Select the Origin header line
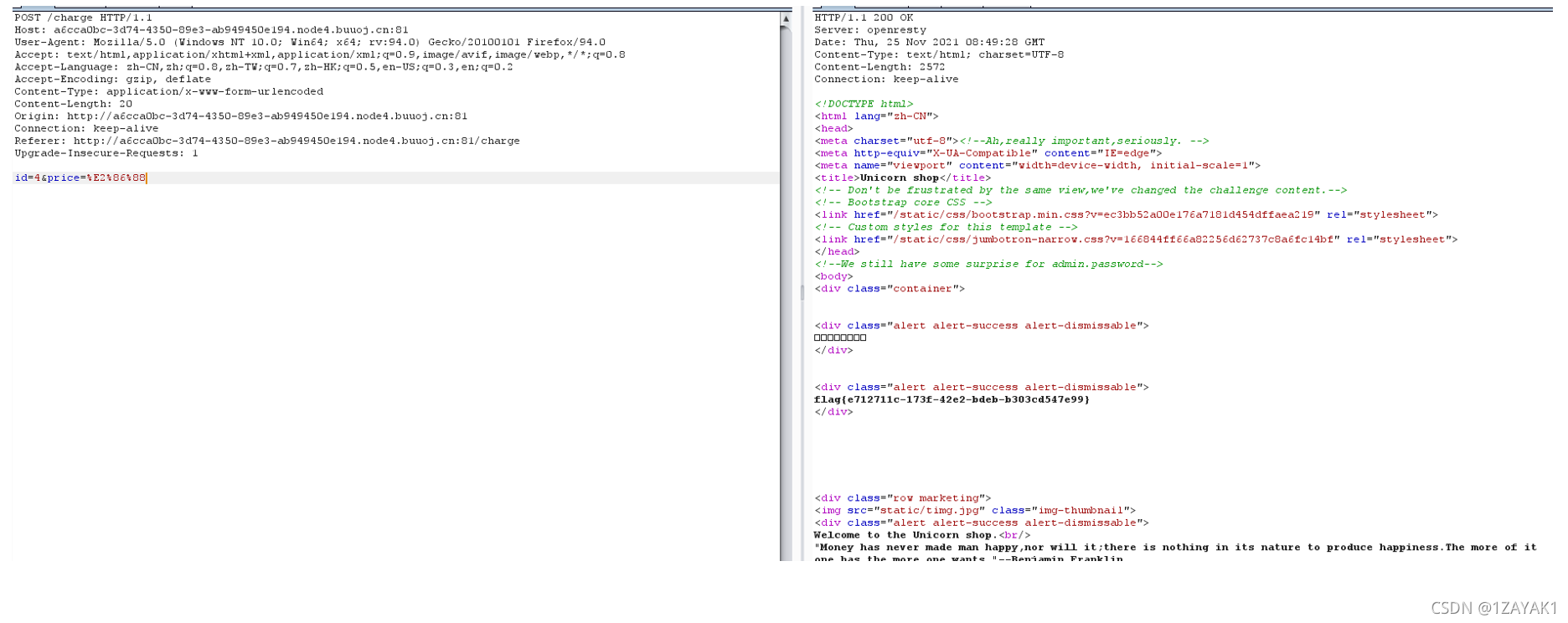Screen dimensions: 1568x623 240,116
